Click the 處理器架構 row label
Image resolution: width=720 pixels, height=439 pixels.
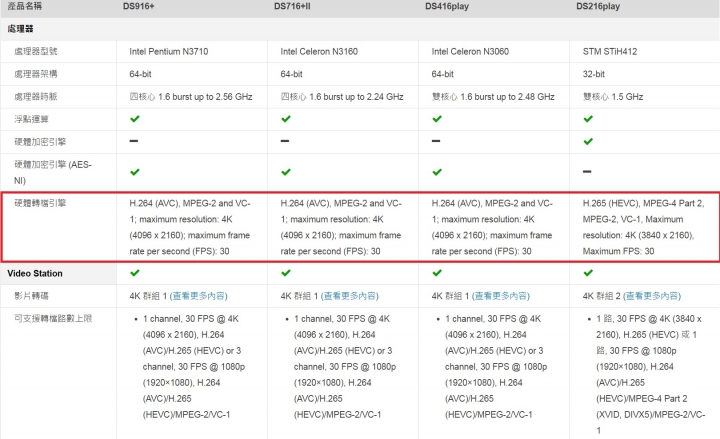tap(35, 74)
